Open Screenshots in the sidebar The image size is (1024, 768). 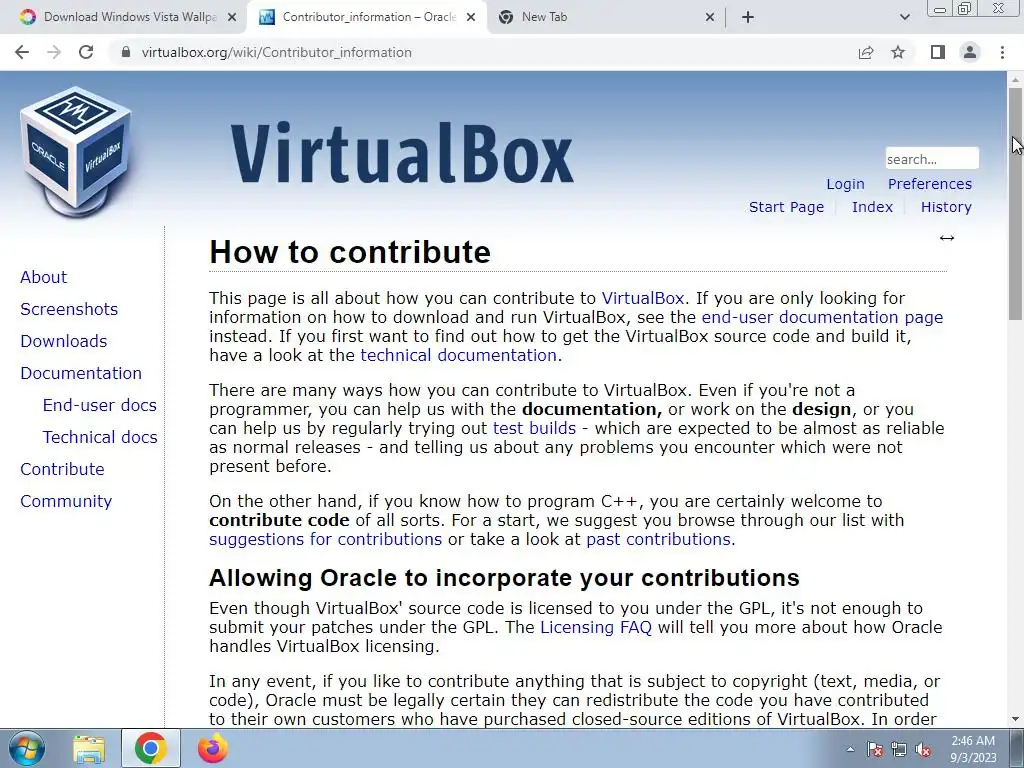pos(69,309)
